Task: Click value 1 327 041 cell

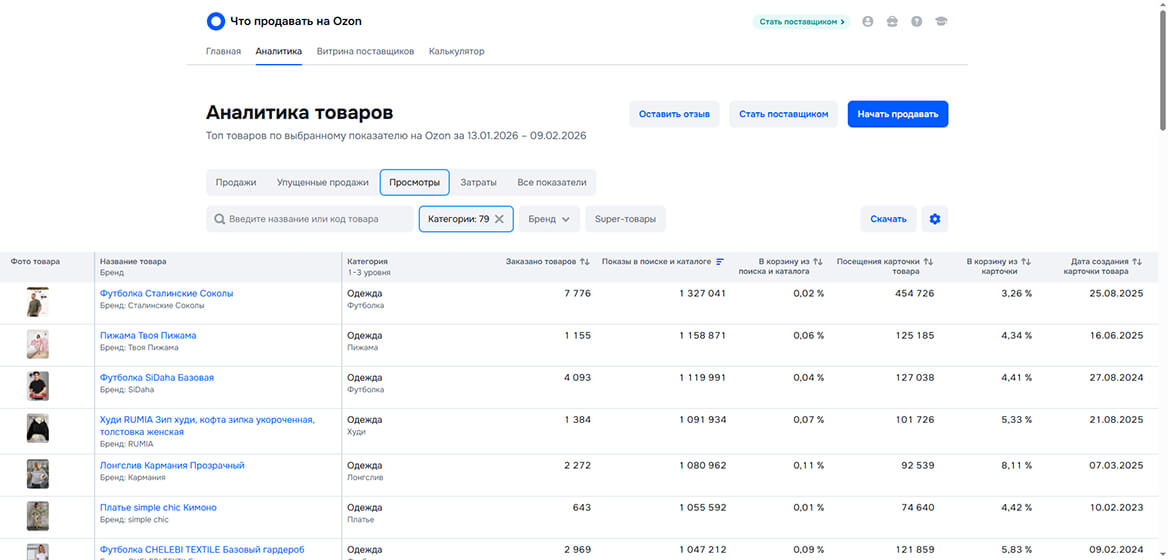Action: 702,293
